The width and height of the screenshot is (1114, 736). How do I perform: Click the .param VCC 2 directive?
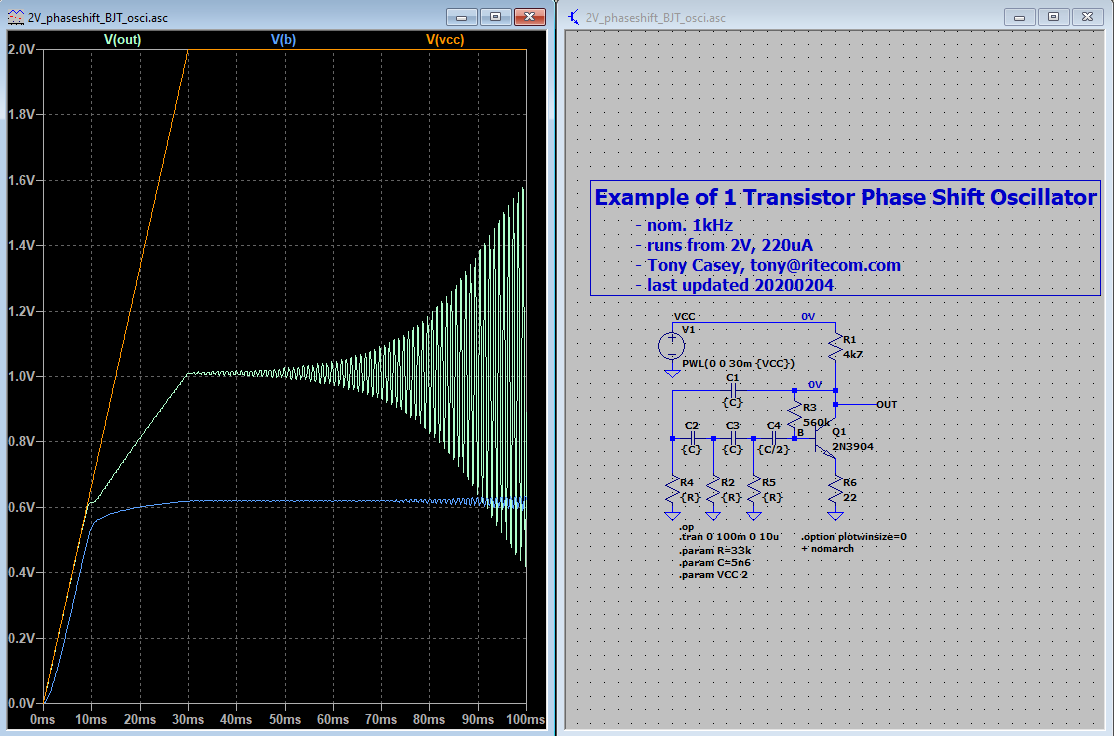click(713, 575)
